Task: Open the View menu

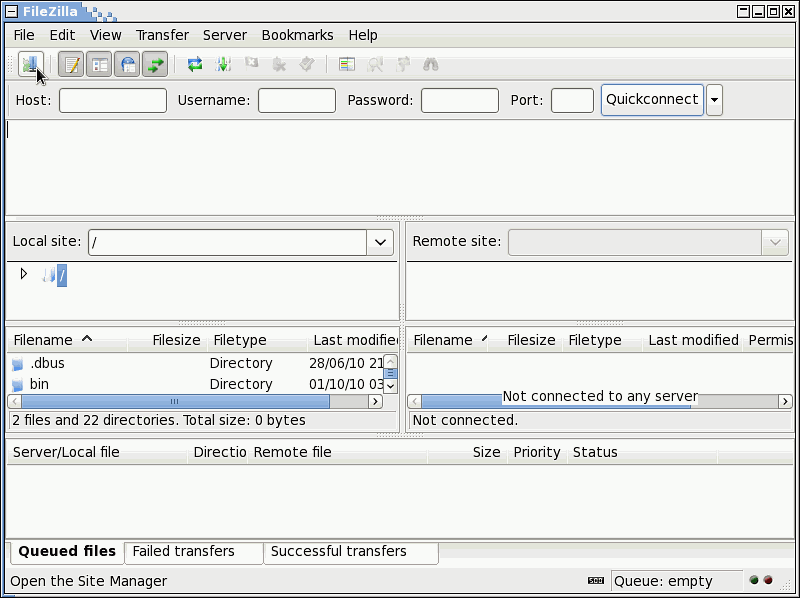Action: click(106, 35)
